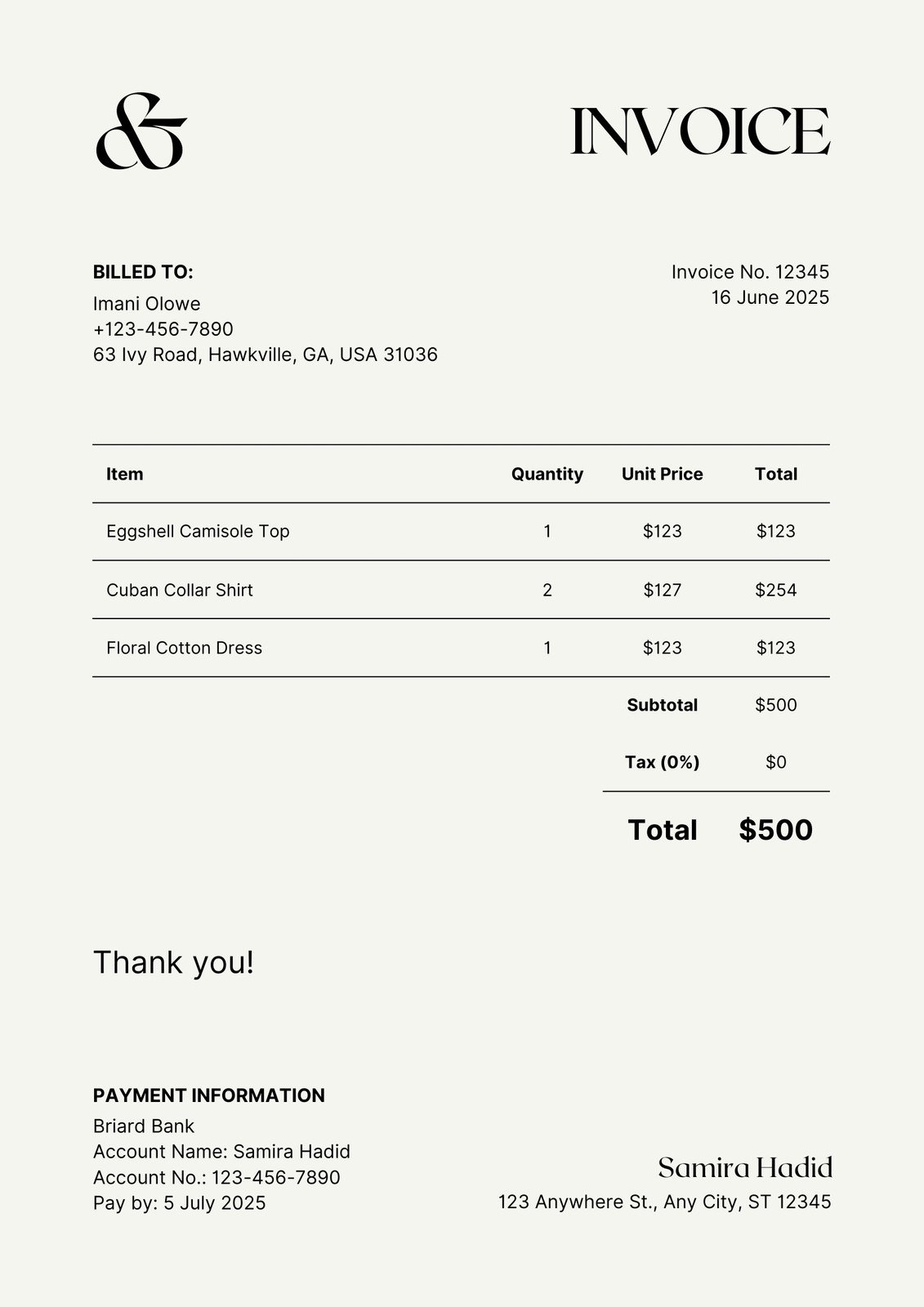Click the bold $500 grand total
This screenshot has width=924, height=1307.
pos(775,830)
